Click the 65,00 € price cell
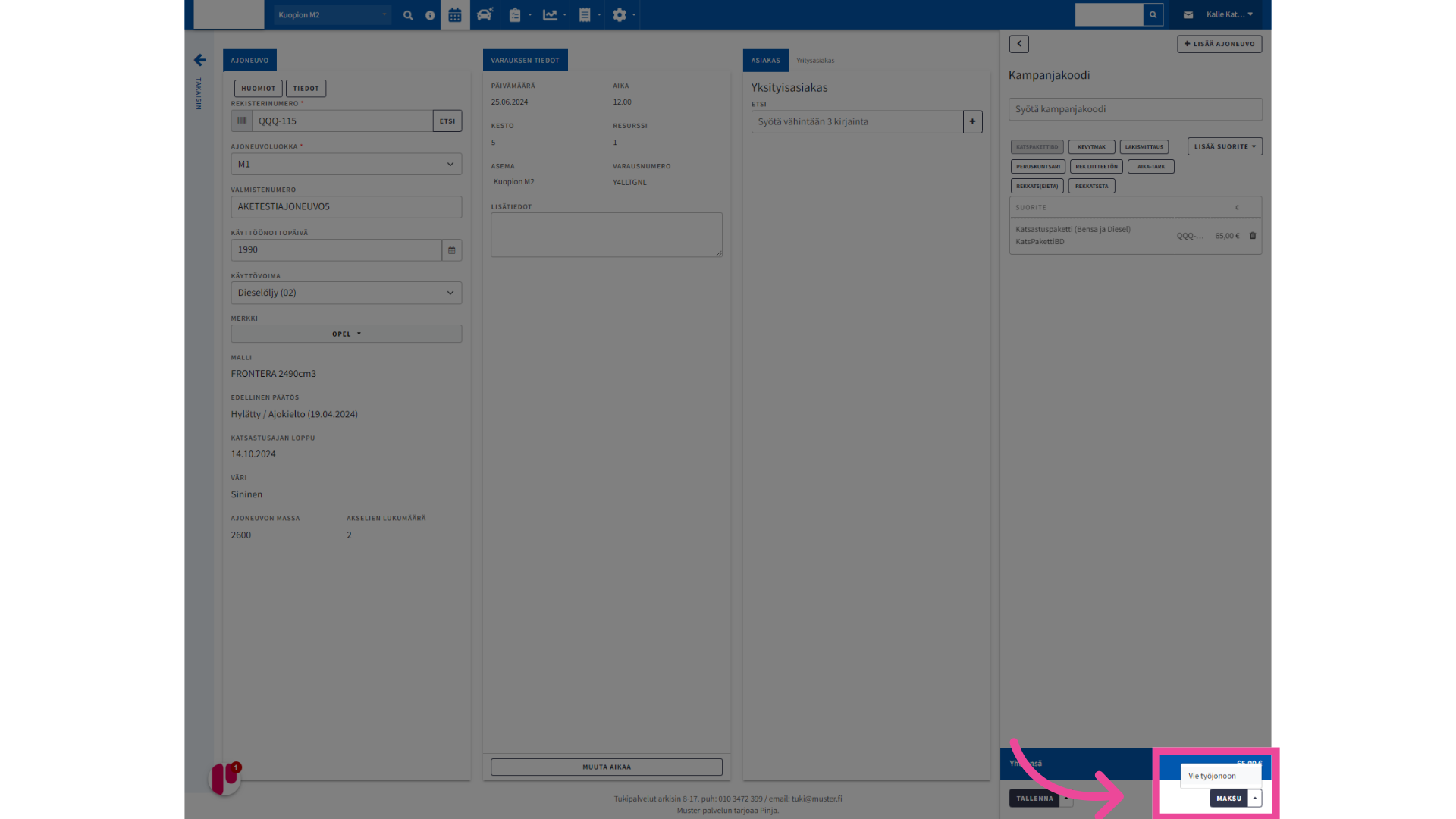 pos(1227,236)
